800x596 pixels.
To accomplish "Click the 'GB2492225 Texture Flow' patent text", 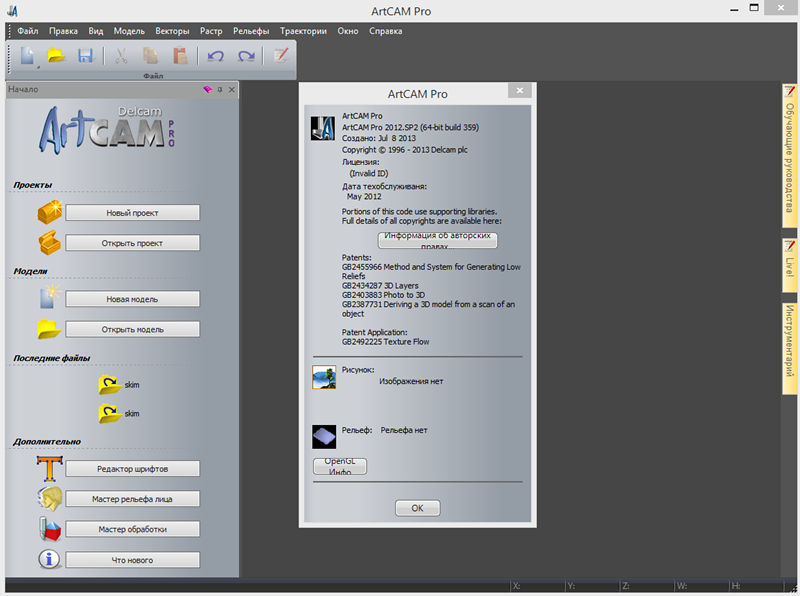I will (x=385, y=342).
